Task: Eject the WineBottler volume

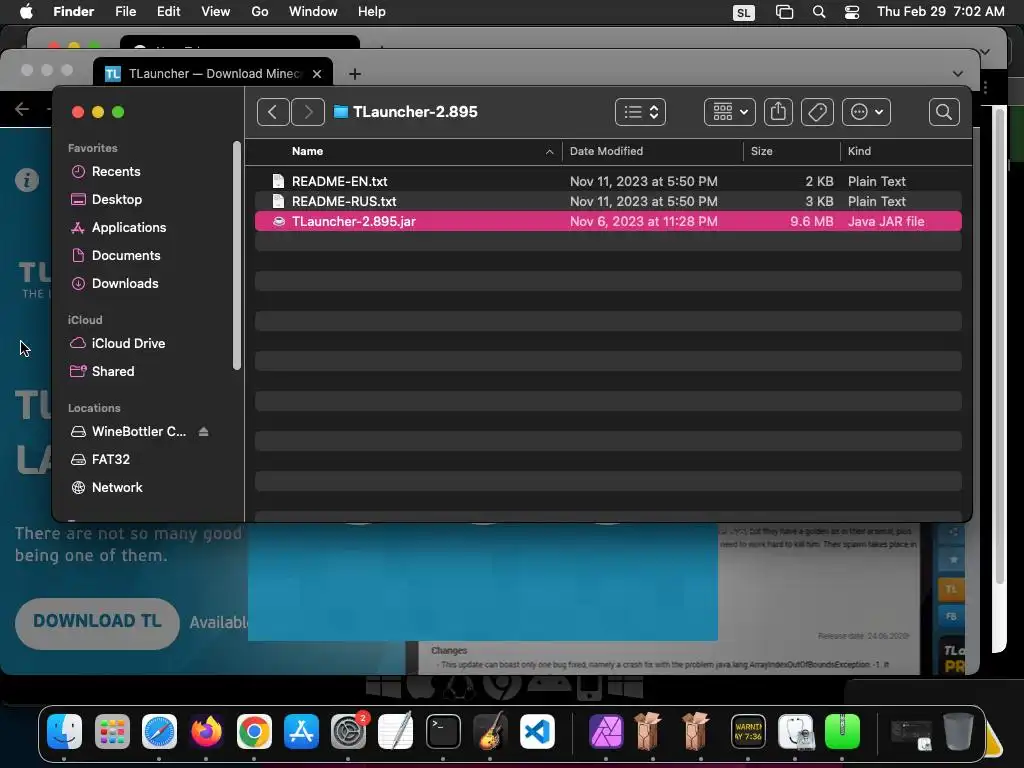Action: [203, 431]
